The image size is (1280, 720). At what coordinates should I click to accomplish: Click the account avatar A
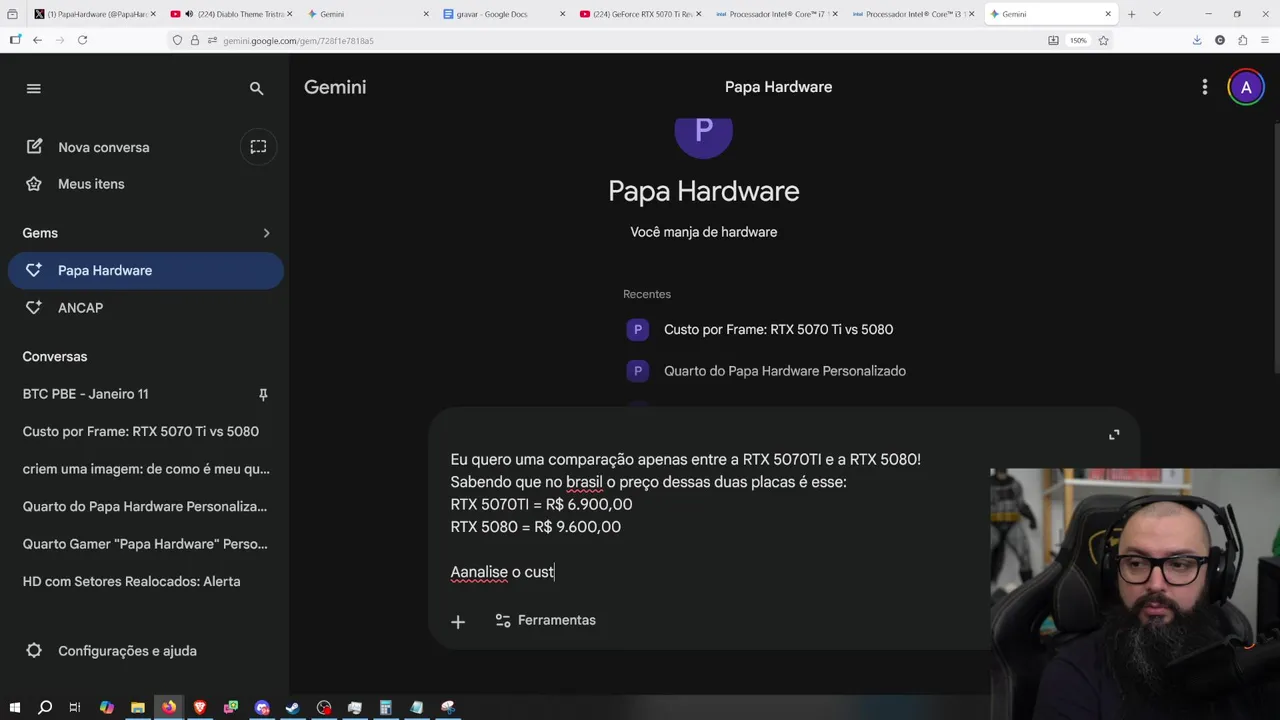(1246, 87)
